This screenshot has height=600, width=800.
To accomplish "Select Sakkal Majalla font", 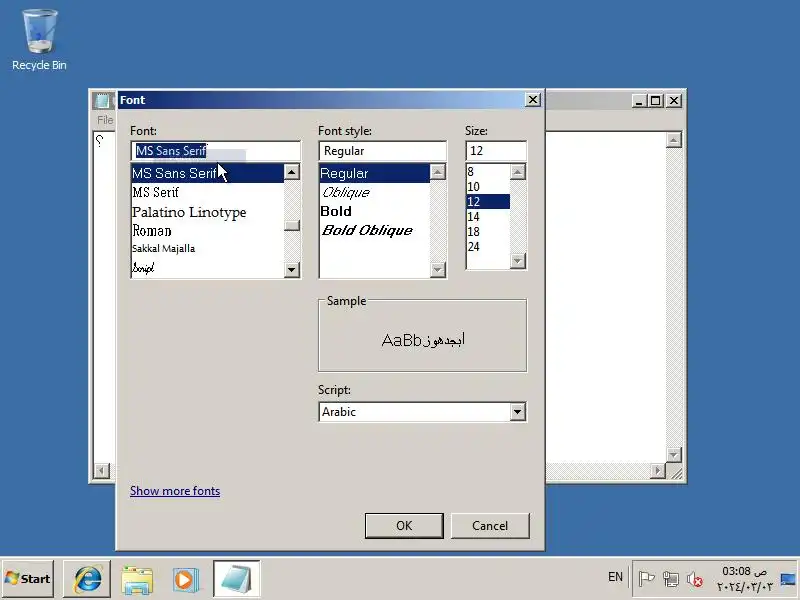I will 207,248.
